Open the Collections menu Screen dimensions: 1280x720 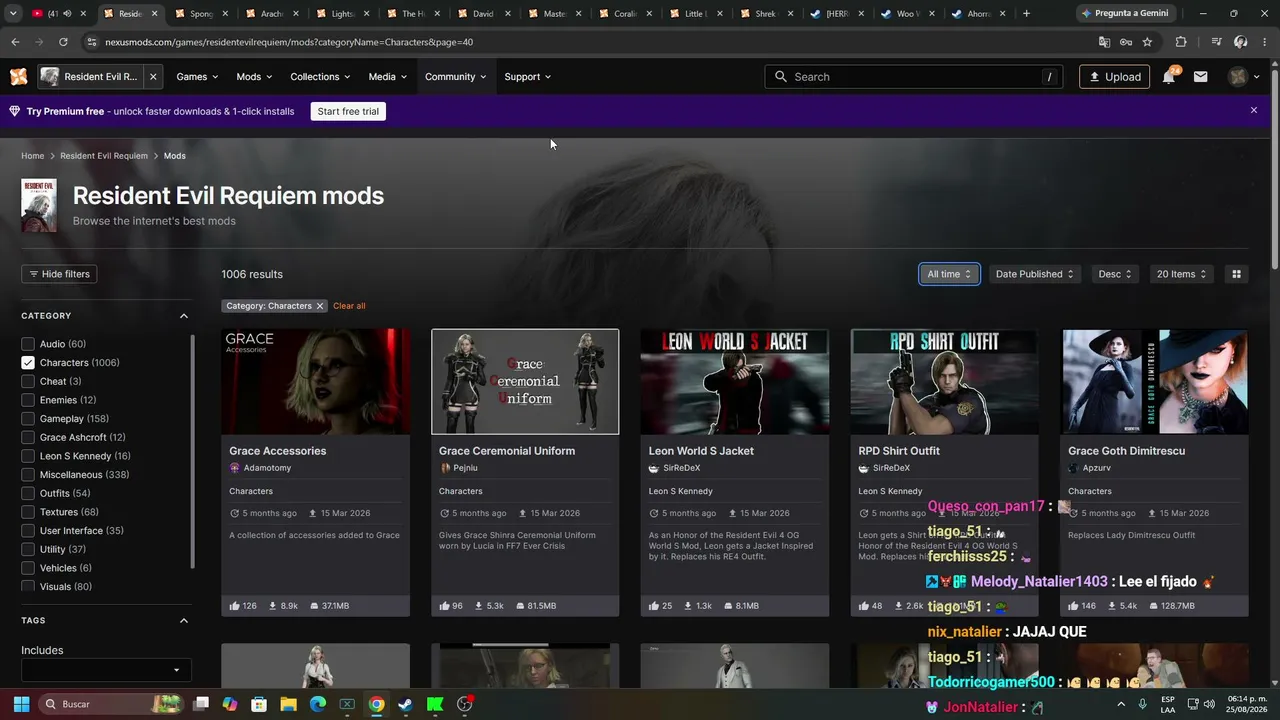click(320, 77)
